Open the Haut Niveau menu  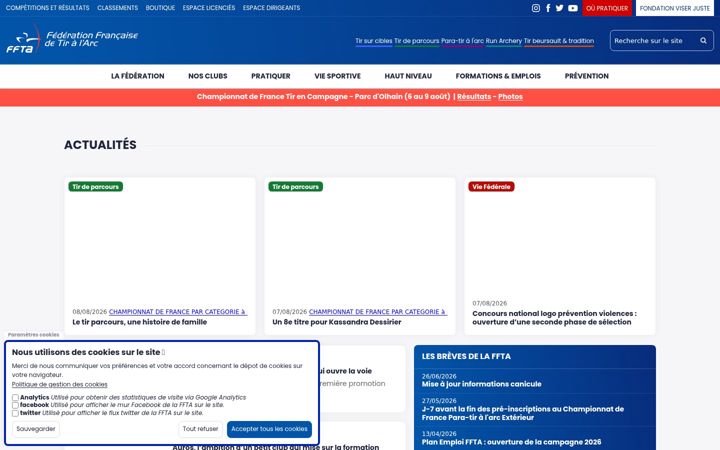pos(408,76)
